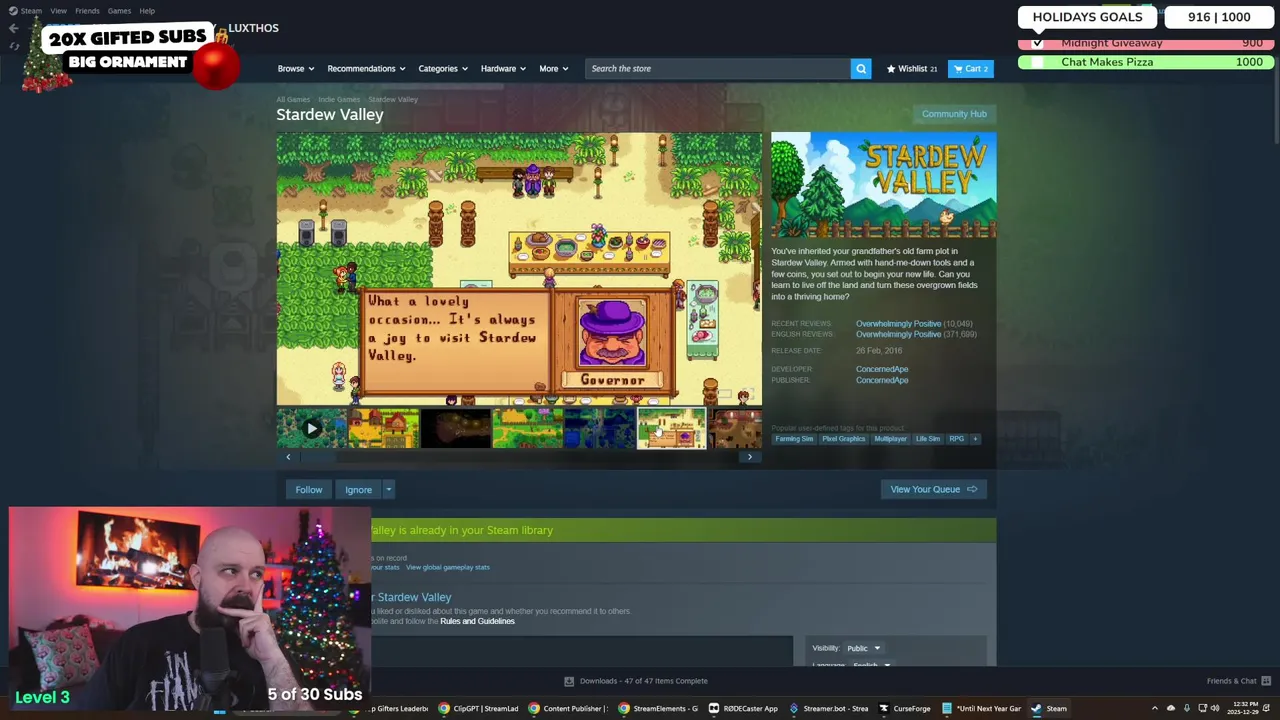Open CurseForge from taskbar
The image size is (1280, 720).
pos(905,708)
